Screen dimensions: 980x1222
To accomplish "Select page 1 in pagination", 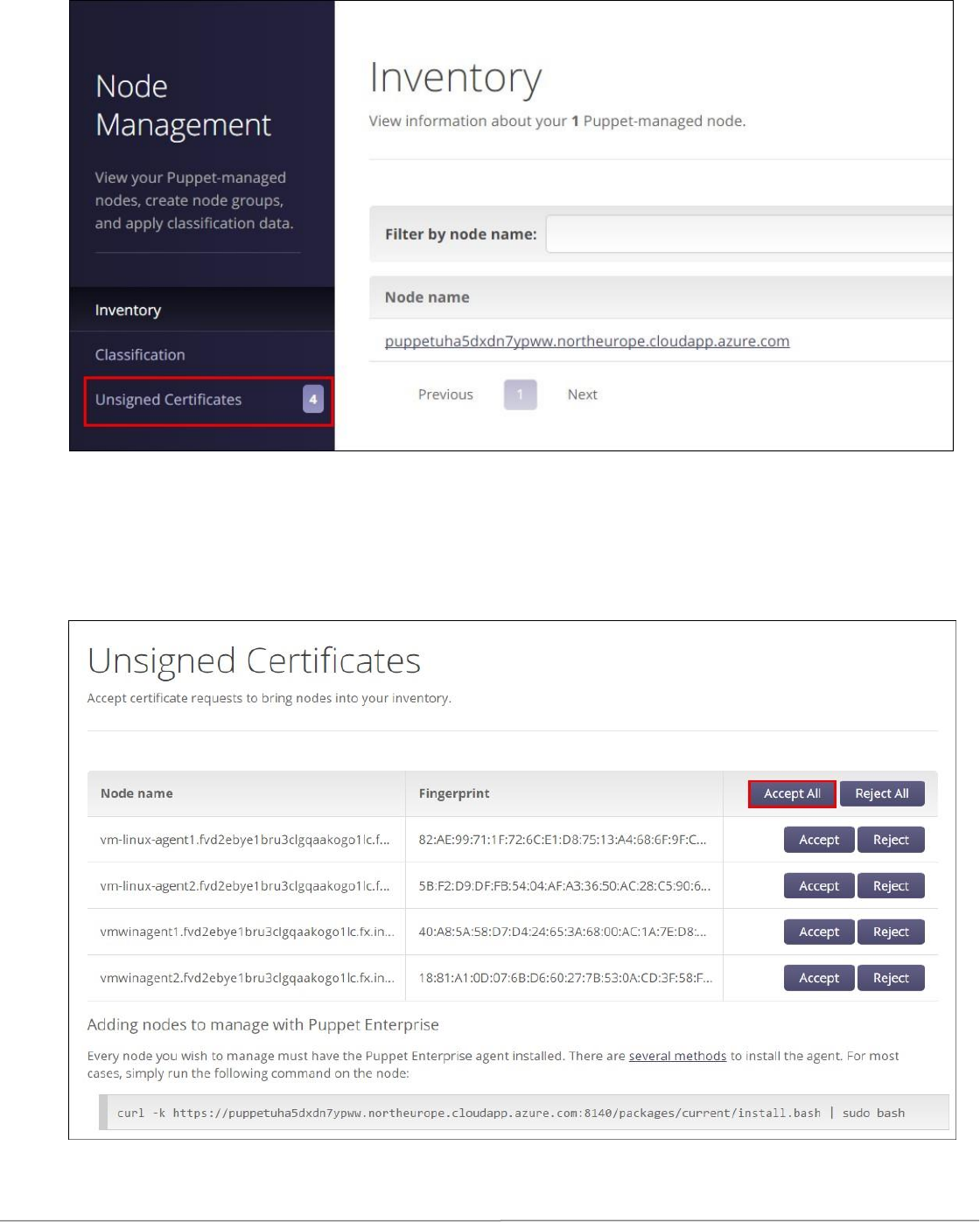I will tap(520, 395).
